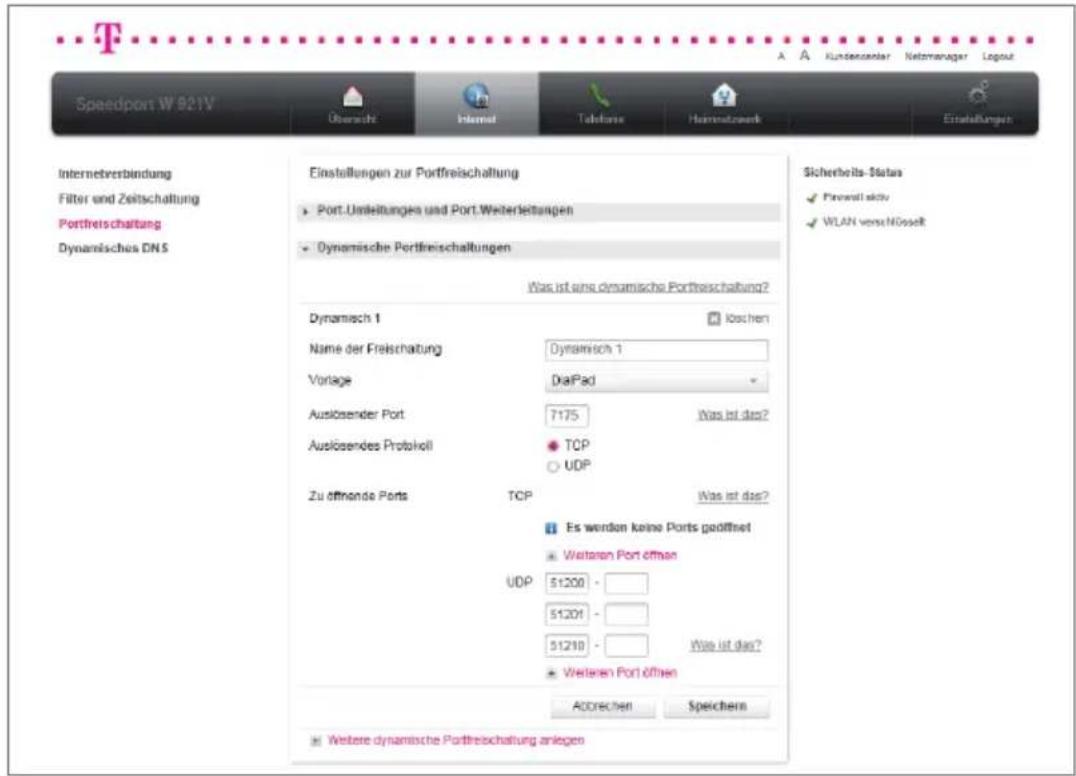
Task: Click Was ist das next to Zu öffnende Ports
Action: [x=733, y=495]
